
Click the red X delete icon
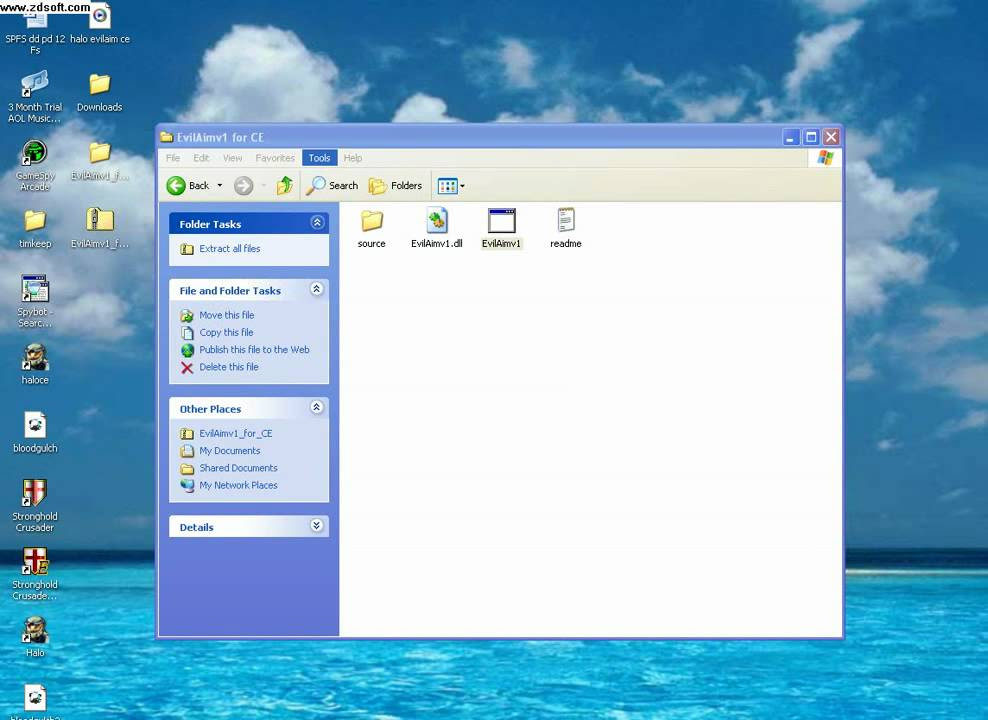click(x=187, y=368)
